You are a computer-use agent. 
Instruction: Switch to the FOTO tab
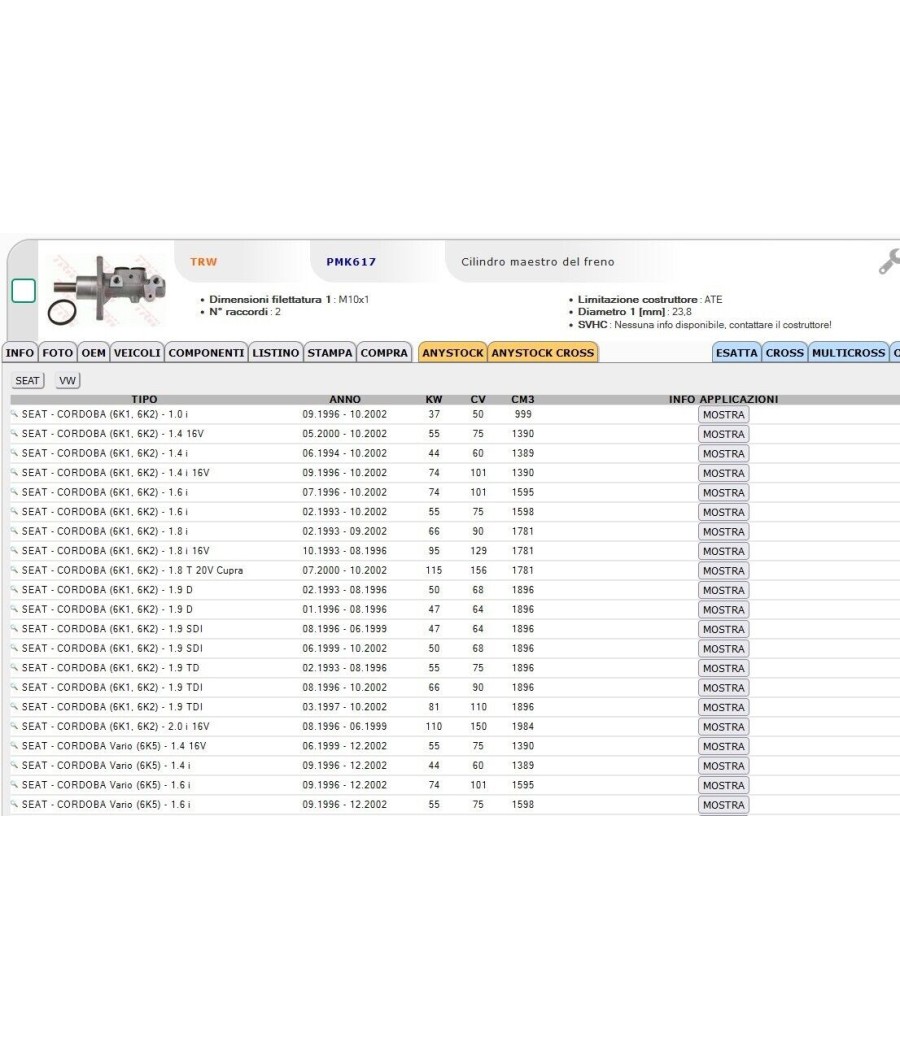coord(58,353)
